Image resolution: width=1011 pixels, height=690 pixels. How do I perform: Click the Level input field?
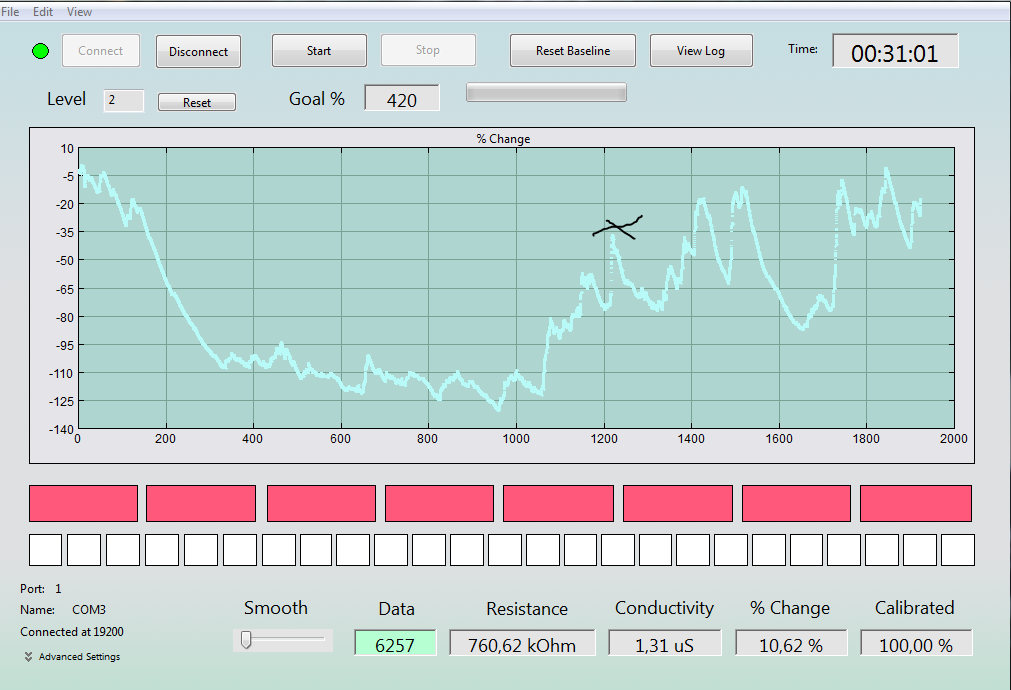pos(124,101)
